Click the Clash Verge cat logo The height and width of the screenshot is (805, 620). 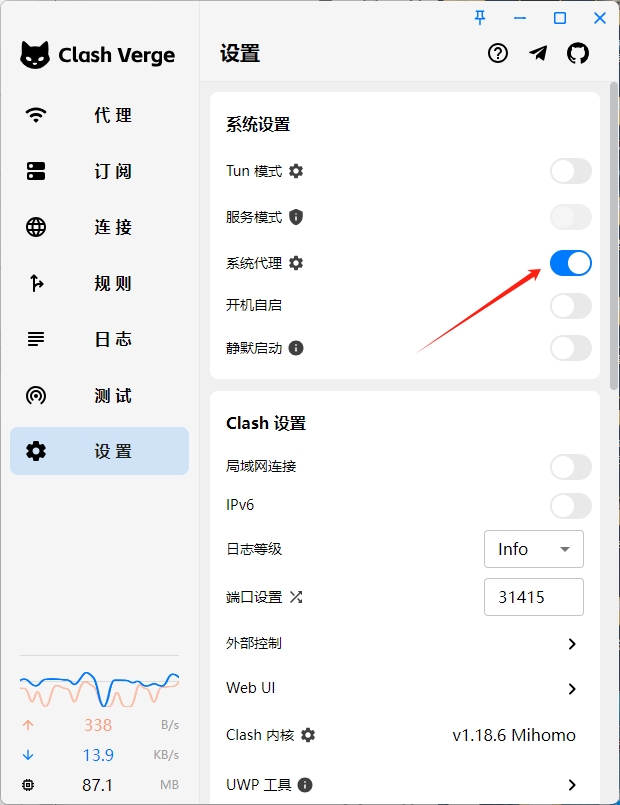click(35, 55)
